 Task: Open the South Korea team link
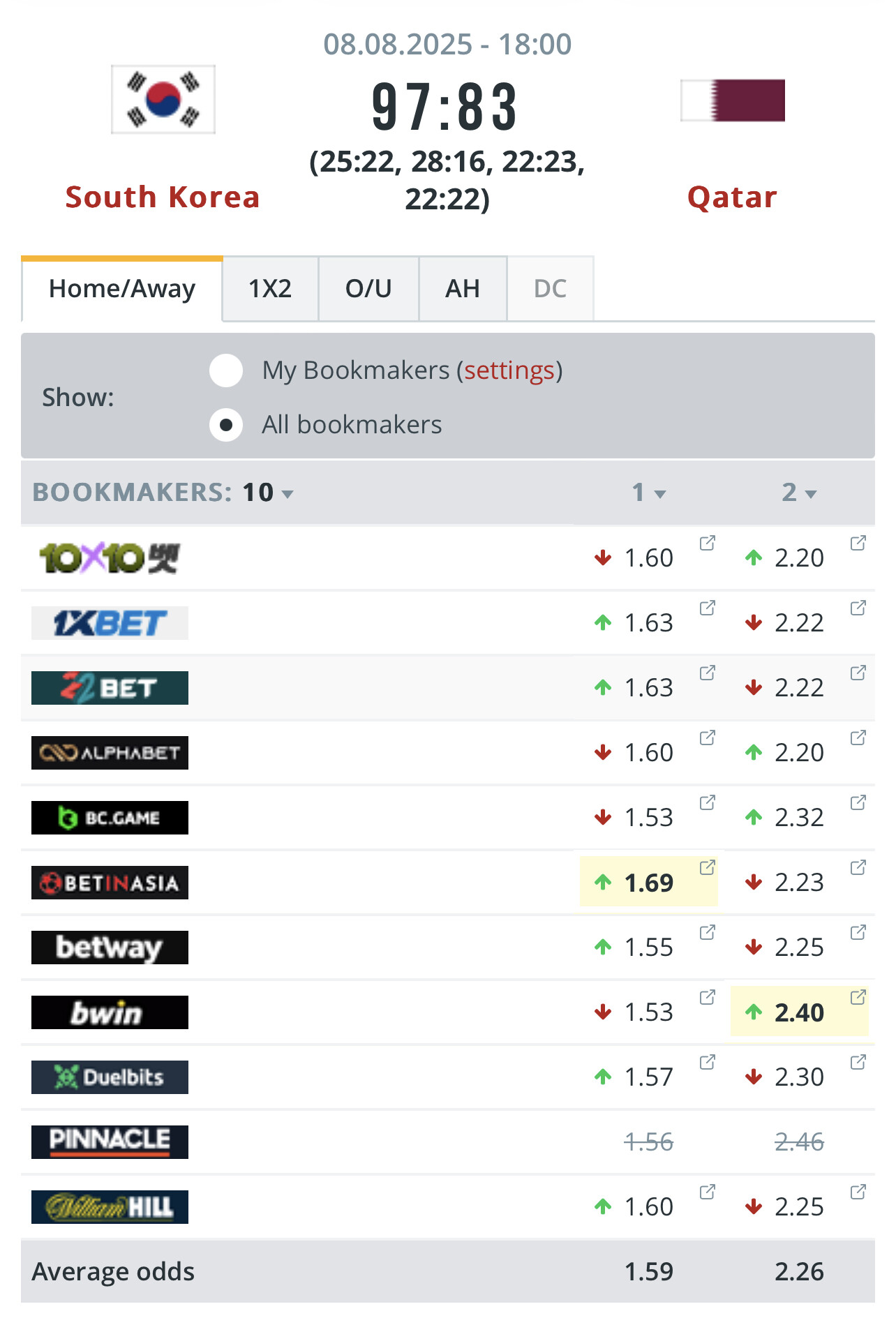click(x=163, y=197)
